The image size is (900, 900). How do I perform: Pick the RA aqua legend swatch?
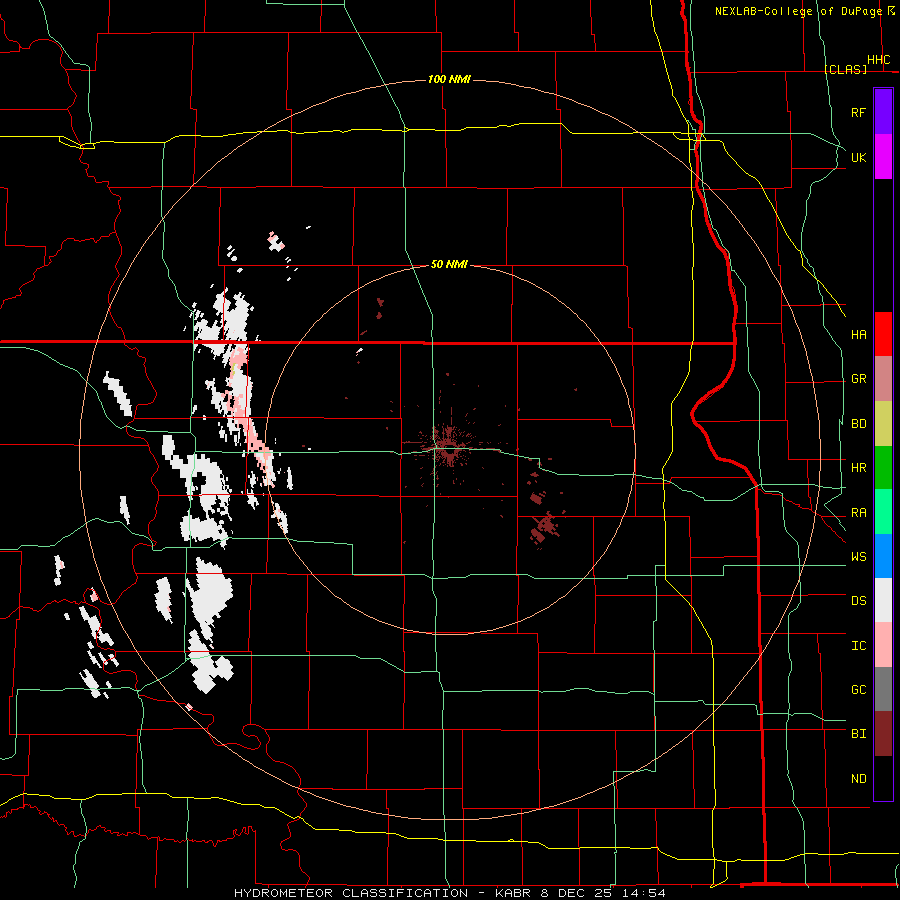pyautogui.click(x=883, y=512)
